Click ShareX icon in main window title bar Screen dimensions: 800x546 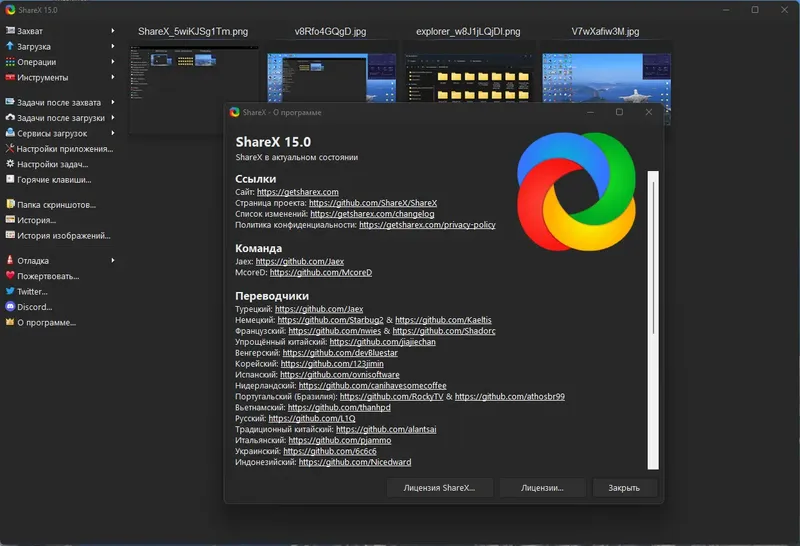(10, 10)
